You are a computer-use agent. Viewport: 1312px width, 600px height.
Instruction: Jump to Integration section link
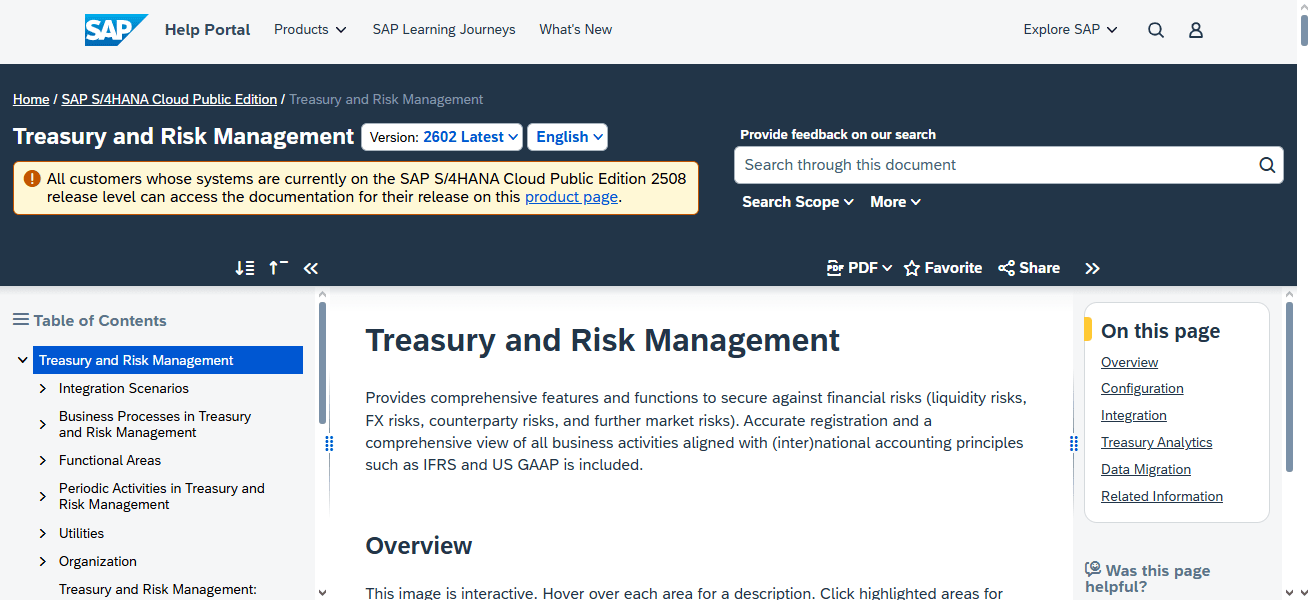tap(1134, 415)
